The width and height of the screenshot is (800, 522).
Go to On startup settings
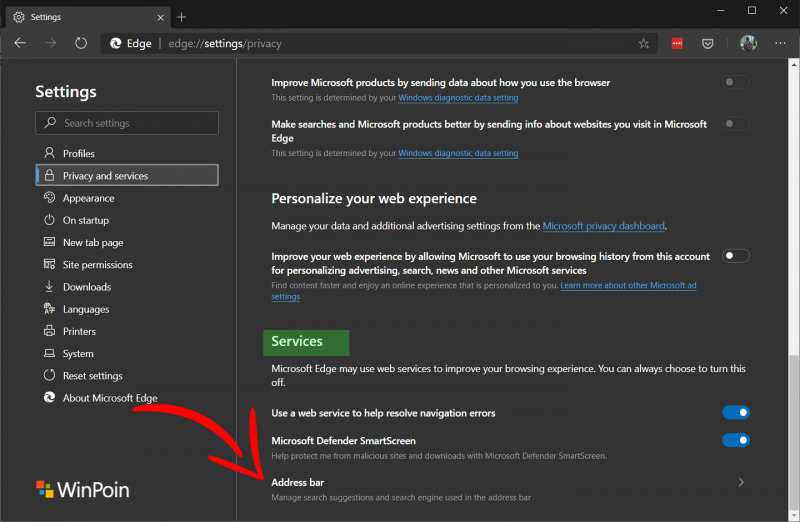[x=127, y=220]
